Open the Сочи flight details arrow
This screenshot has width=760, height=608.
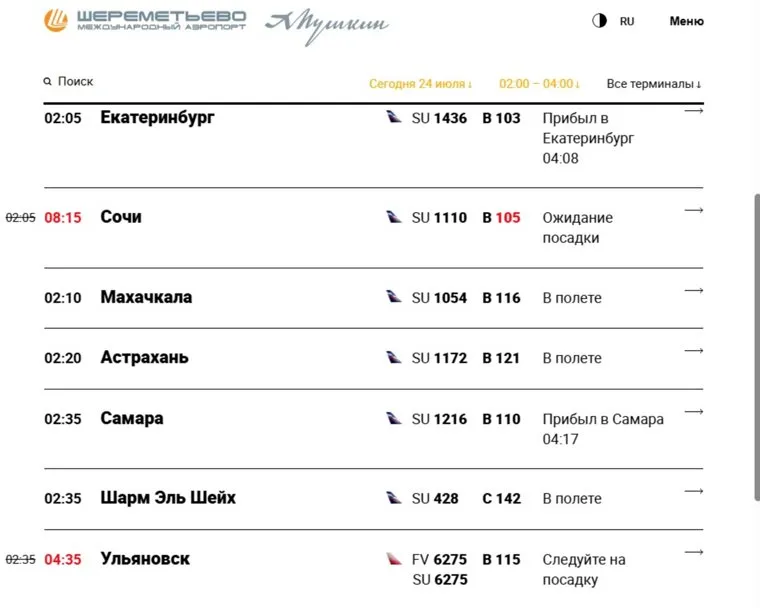(x=693, y=210)
